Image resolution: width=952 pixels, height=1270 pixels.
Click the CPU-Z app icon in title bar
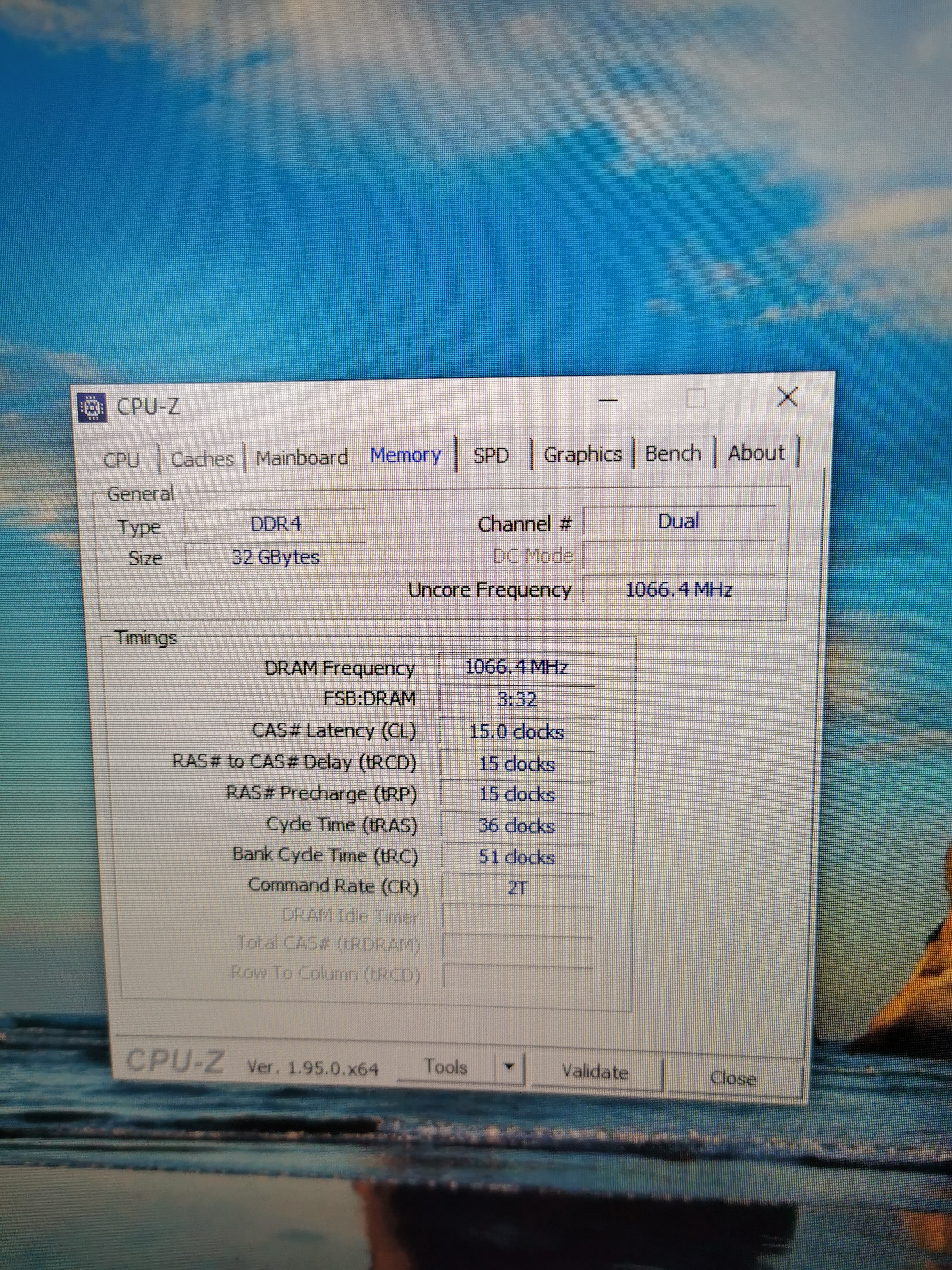[x=92, y=408]
